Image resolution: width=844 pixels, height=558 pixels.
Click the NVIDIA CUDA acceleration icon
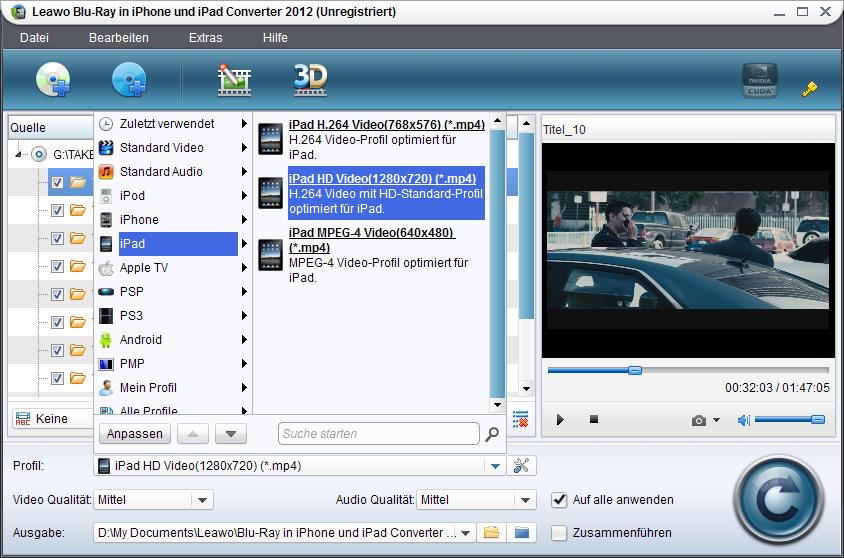tap(759, 81)
